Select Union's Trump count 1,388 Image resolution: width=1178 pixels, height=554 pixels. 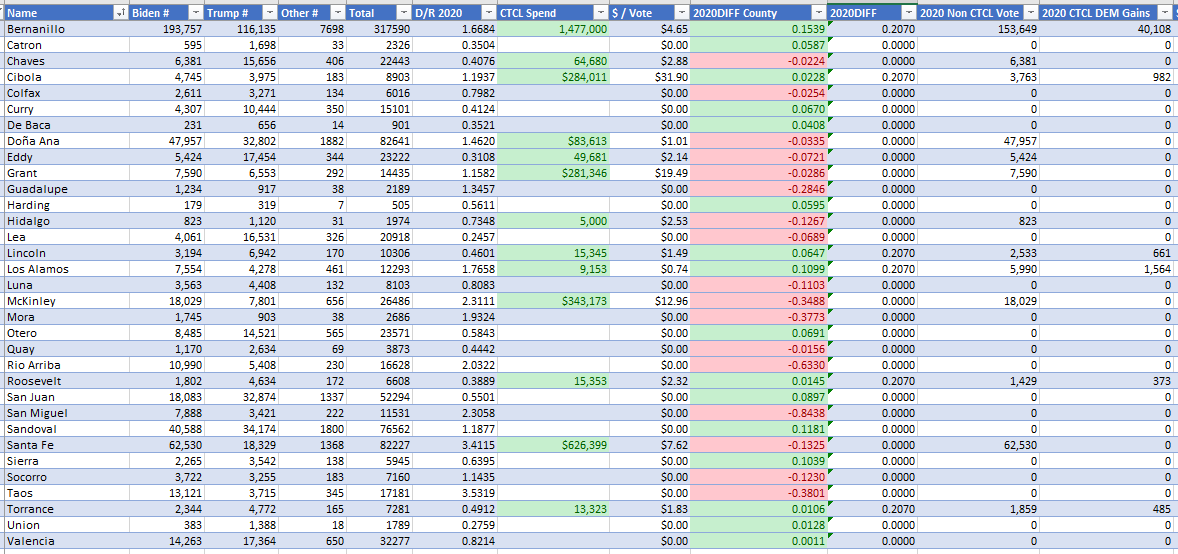241,525
